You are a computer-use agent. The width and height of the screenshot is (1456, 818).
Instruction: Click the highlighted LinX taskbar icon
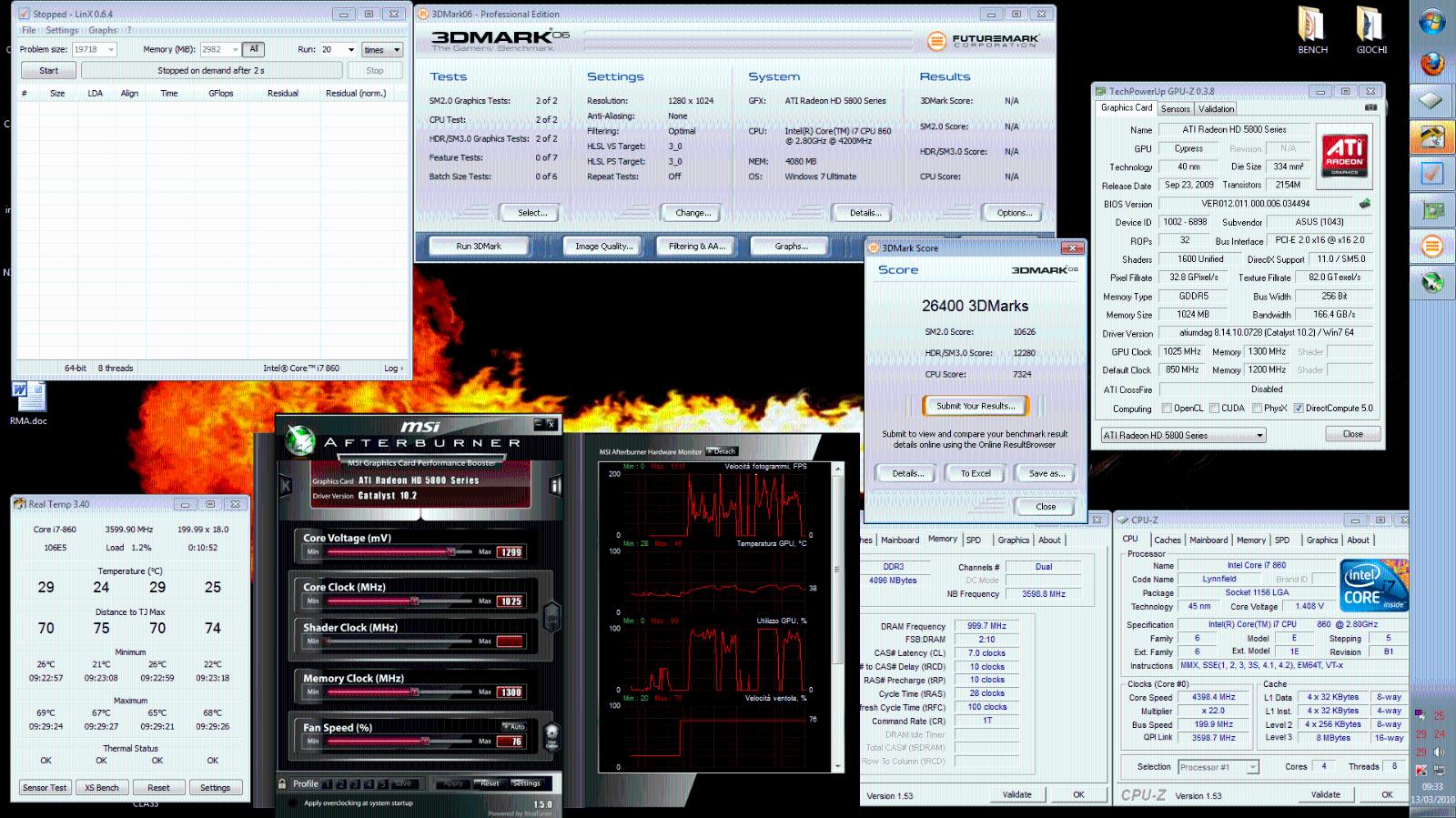(1432, 136)
